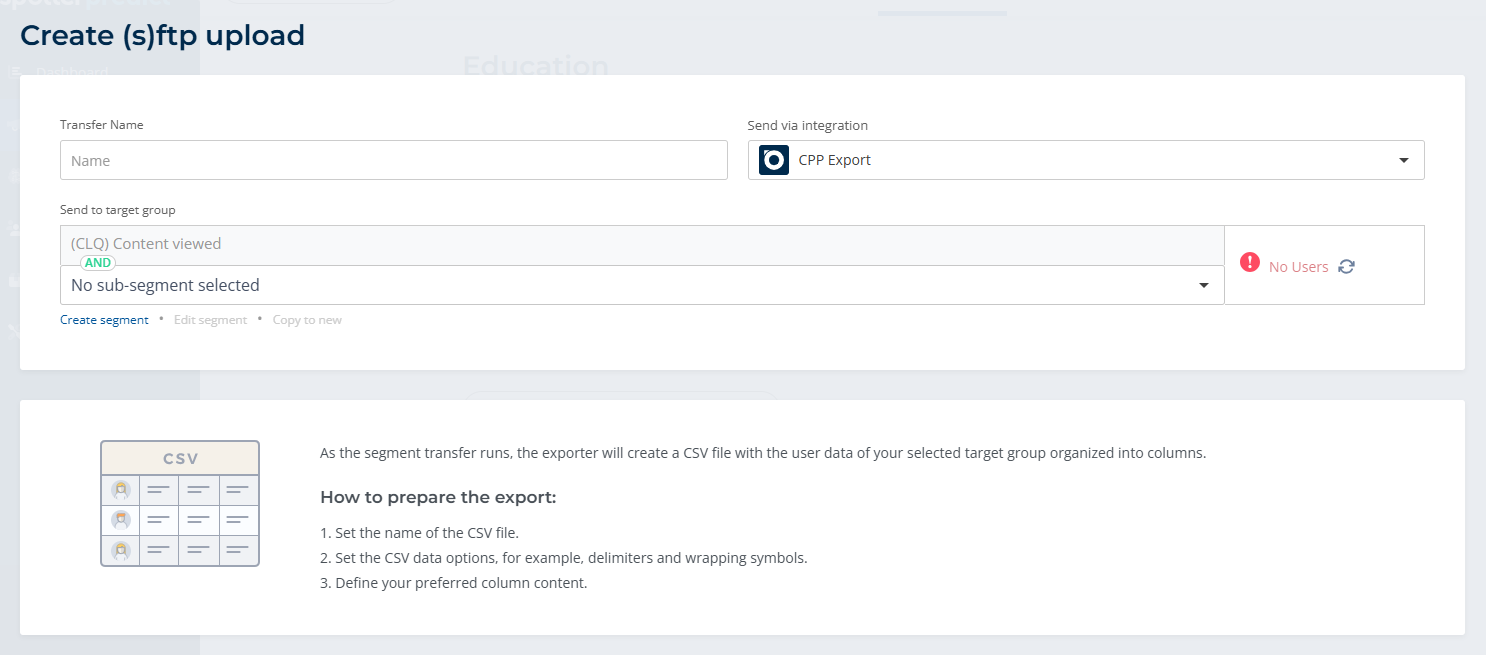This screenshot has width=1486, height=655.
Task: Click the Define your preferred column content step
Action: pos(454,583)
